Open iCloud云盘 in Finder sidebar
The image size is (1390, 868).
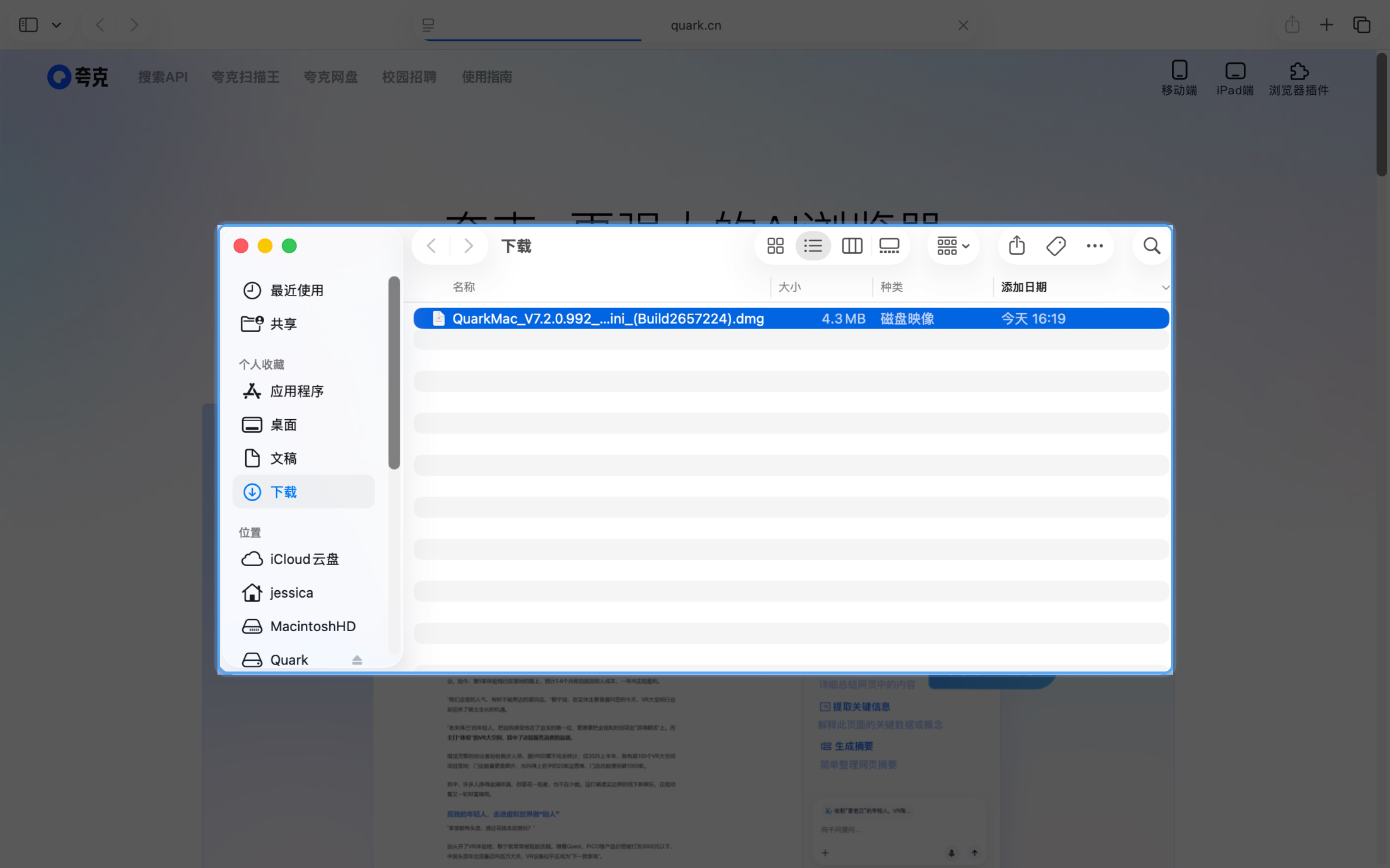pyautogui.click(x=303, y=559)
